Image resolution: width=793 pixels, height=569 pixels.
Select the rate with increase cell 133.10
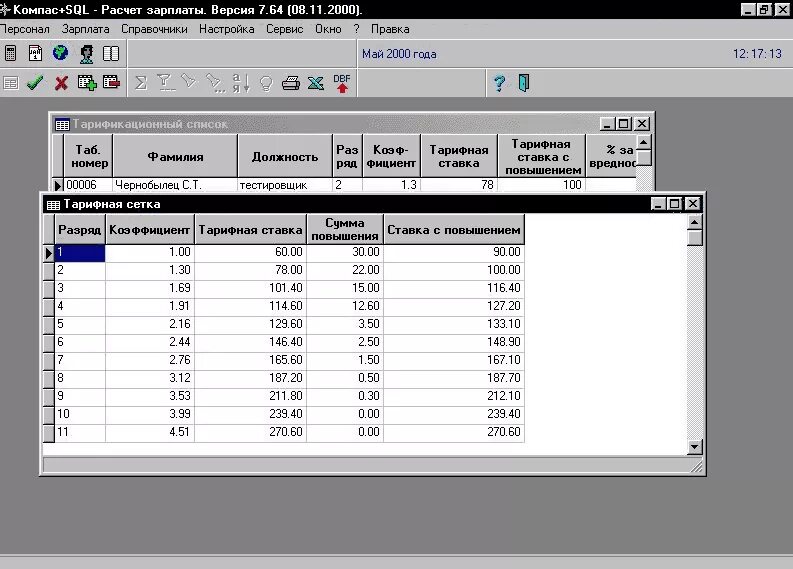[454, 324]
